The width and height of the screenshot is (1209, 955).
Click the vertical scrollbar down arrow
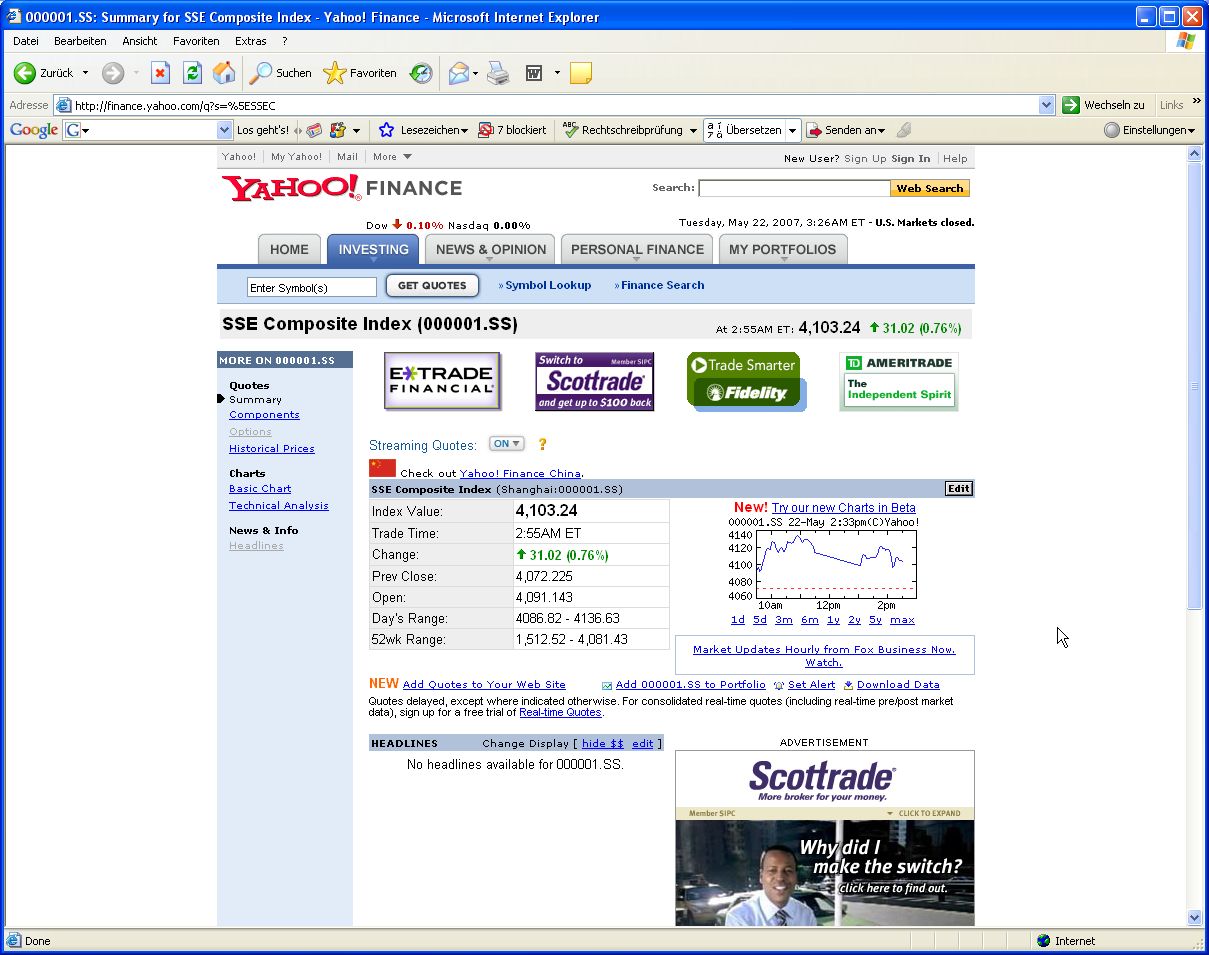[1194, 918]
